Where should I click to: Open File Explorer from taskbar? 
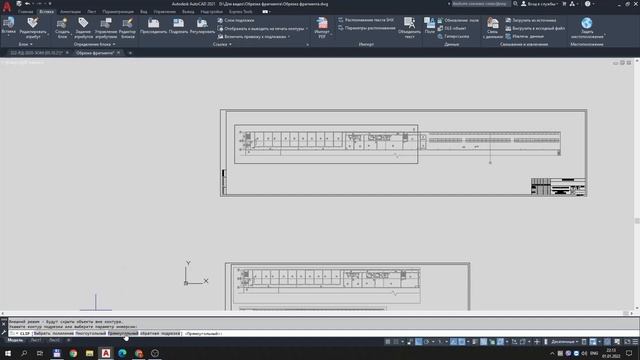tap(89, 353)
